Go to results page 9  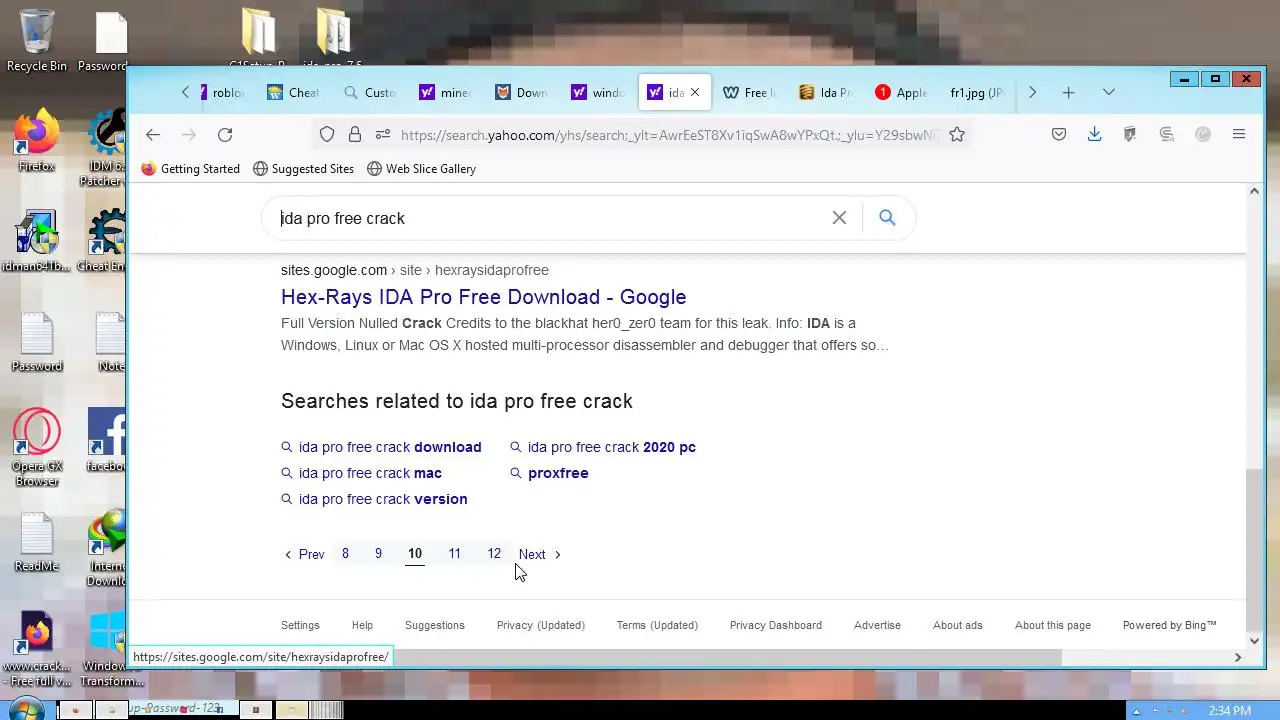click(x=378, y=554)
